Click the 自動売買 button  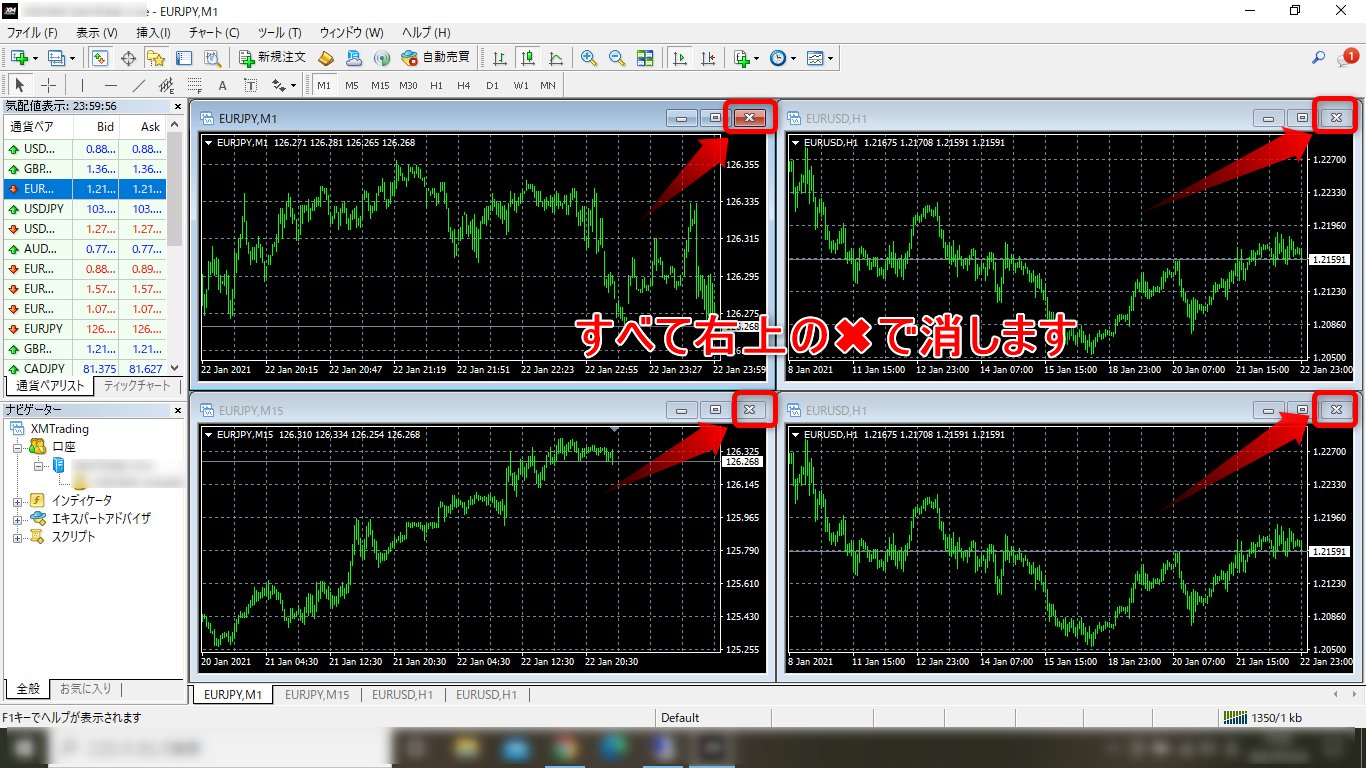tap(435, 58)
